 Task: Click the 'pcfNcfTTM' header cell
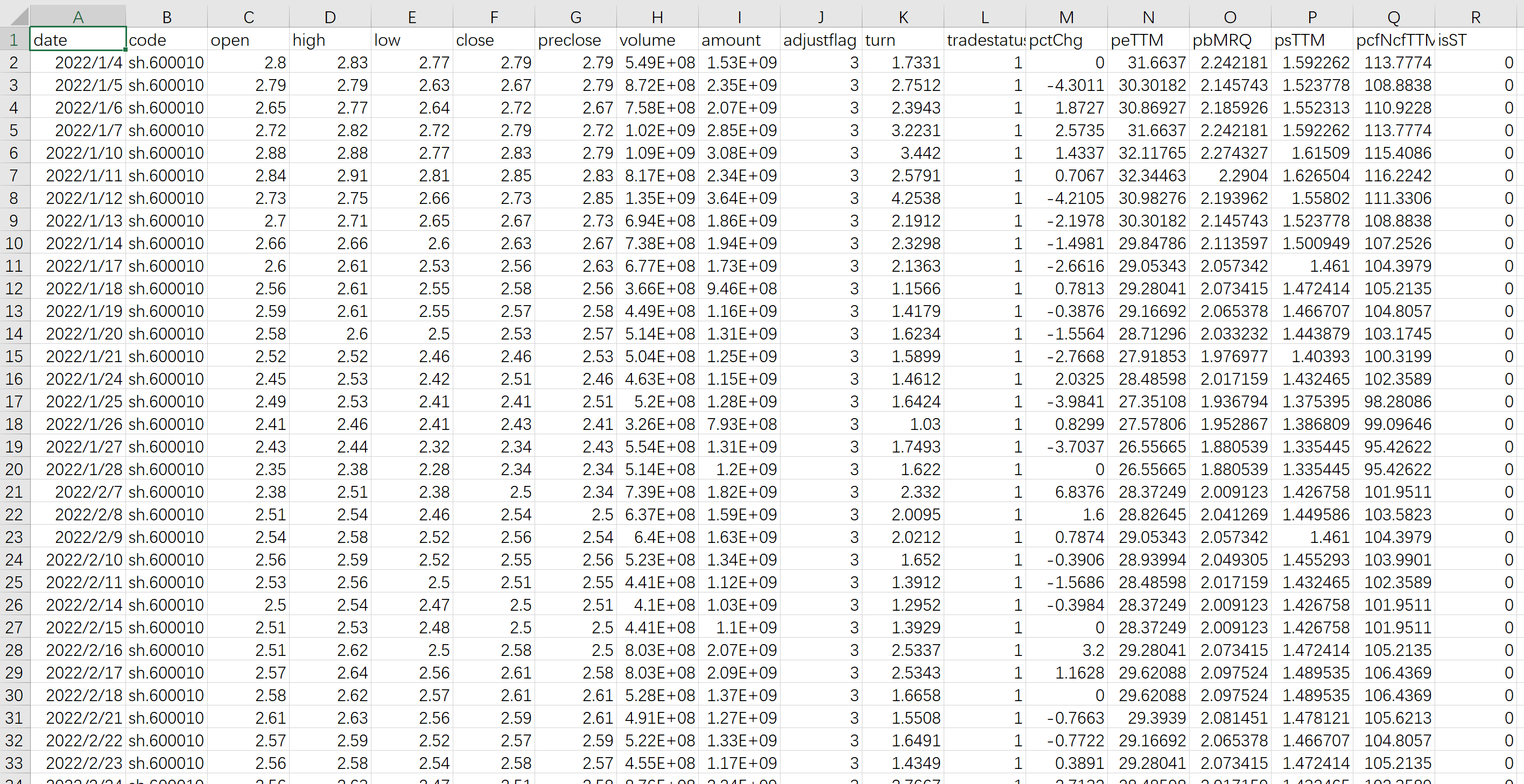pyautogui.click(x=1394, y=40)
